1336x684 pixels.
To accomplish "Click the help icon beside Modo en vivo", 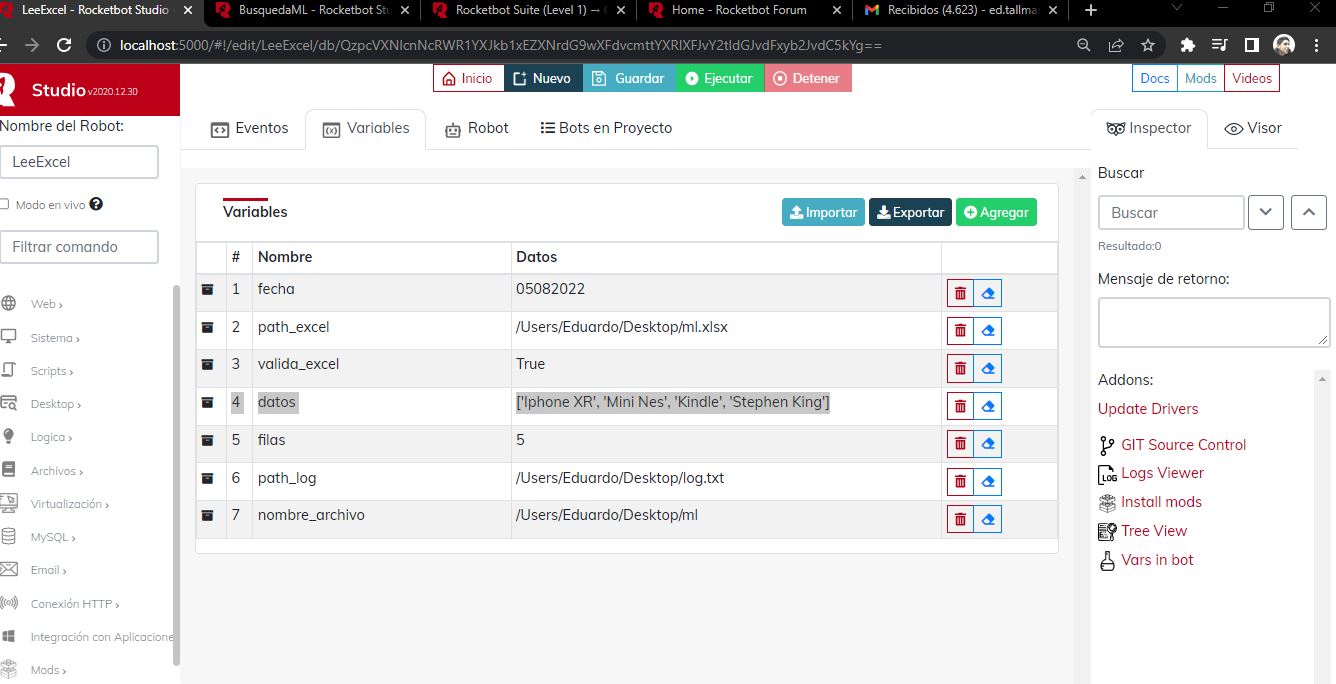I will click(95, 206).
